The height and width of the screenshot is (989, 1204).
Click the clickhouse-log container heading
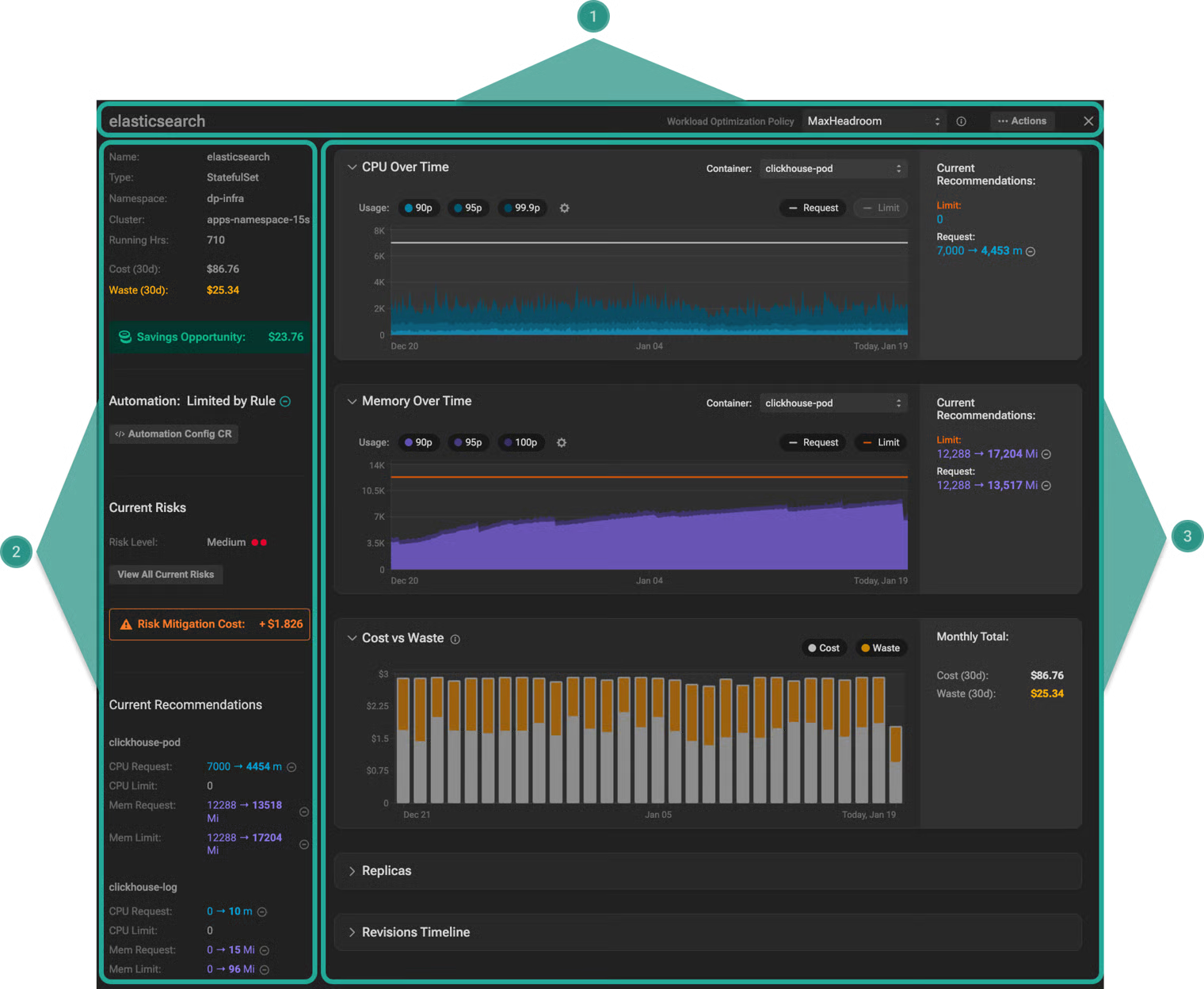(143, 888)
